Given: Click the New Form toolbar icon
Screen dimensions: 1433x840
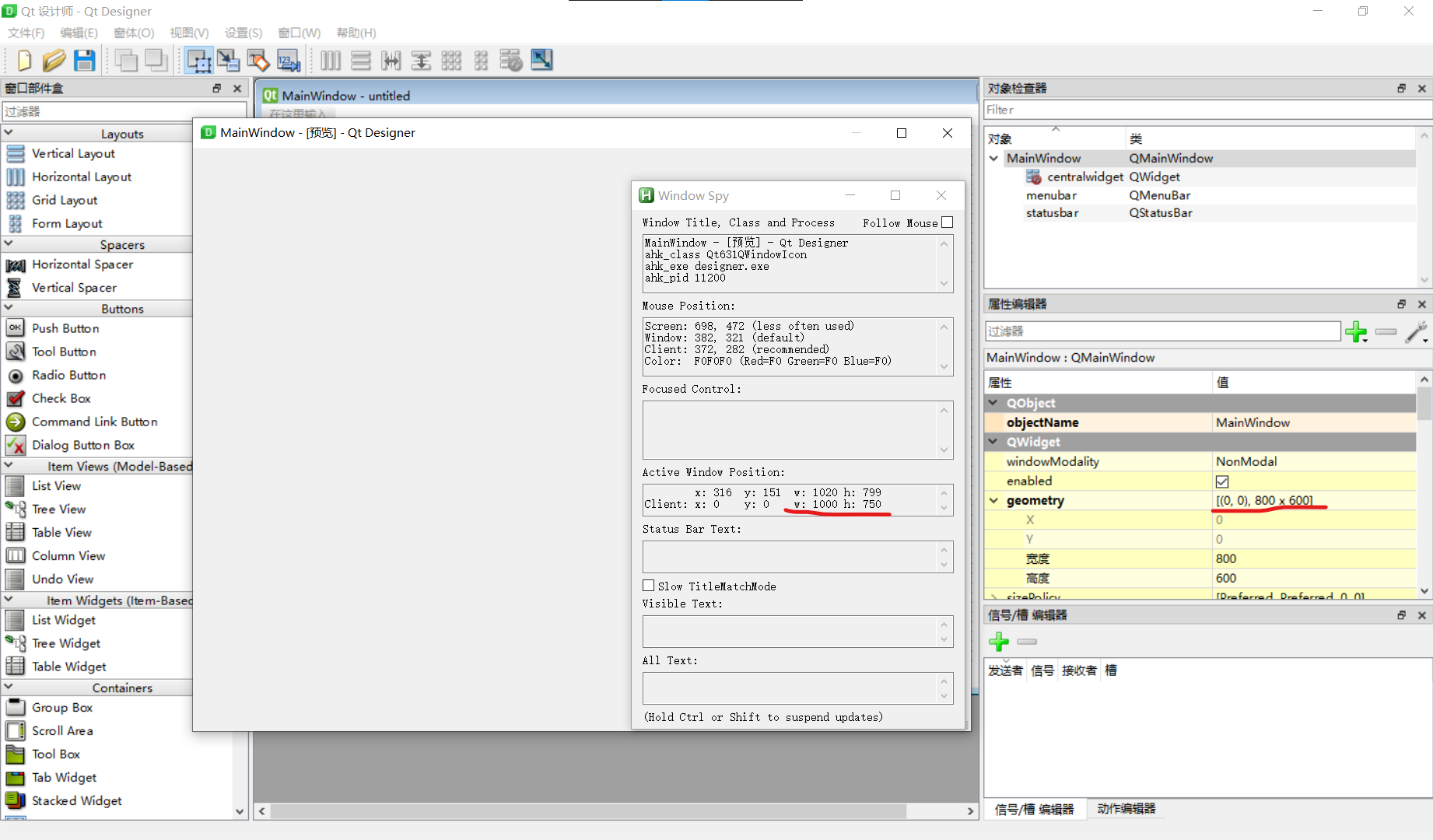Looking at the screenshot, I should point(24,60).
